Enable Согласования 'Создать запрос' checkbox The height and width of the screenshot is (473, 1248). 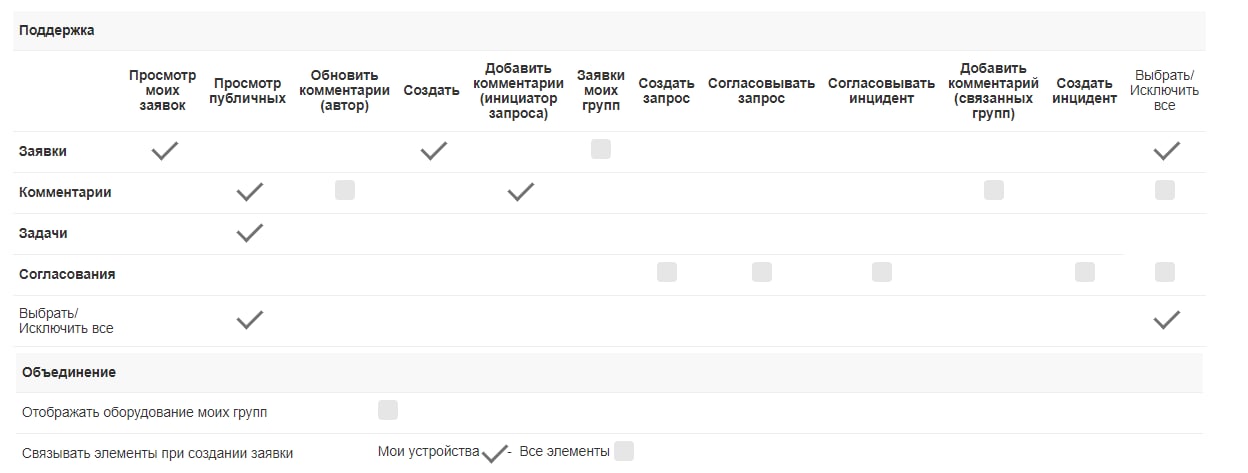(x=667, y=272)
